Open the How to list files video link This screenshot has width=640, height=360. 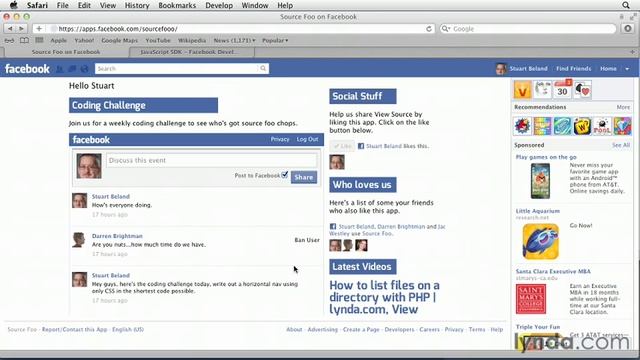(384, 297)
